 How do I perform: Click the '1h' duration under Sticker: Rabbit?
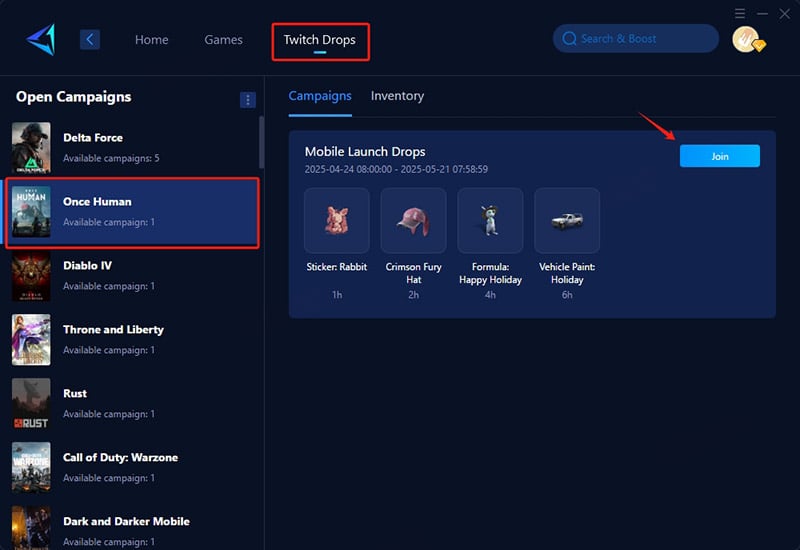[x=337, y=295]
